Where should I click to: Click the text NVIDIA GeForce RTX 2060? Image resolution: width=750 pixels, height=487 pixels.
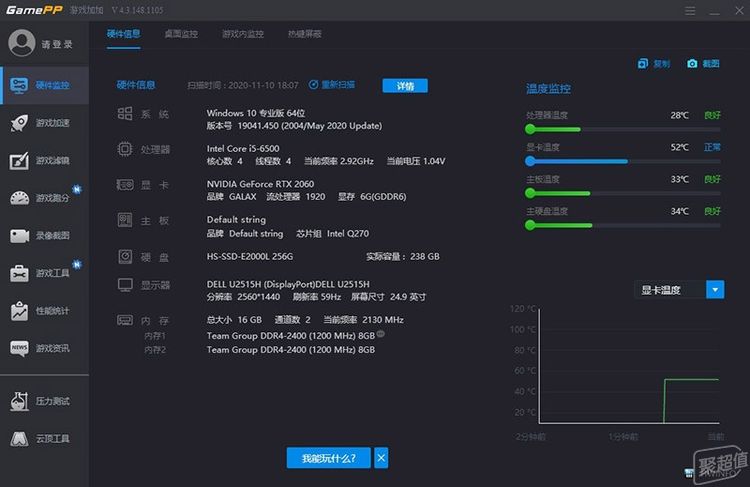point(260,184)
